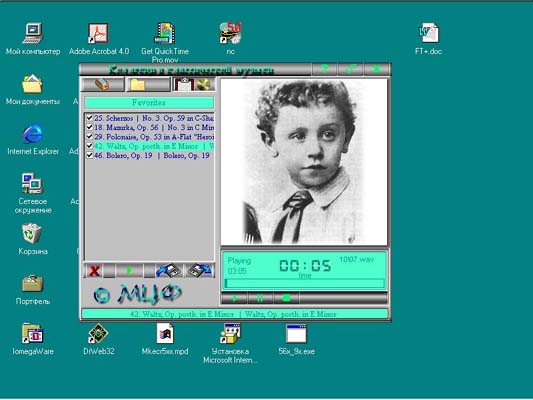Click the composer portrait photo
Viewport: 533px width, 400px height.
pyautogui.click(x=304, y=162)
